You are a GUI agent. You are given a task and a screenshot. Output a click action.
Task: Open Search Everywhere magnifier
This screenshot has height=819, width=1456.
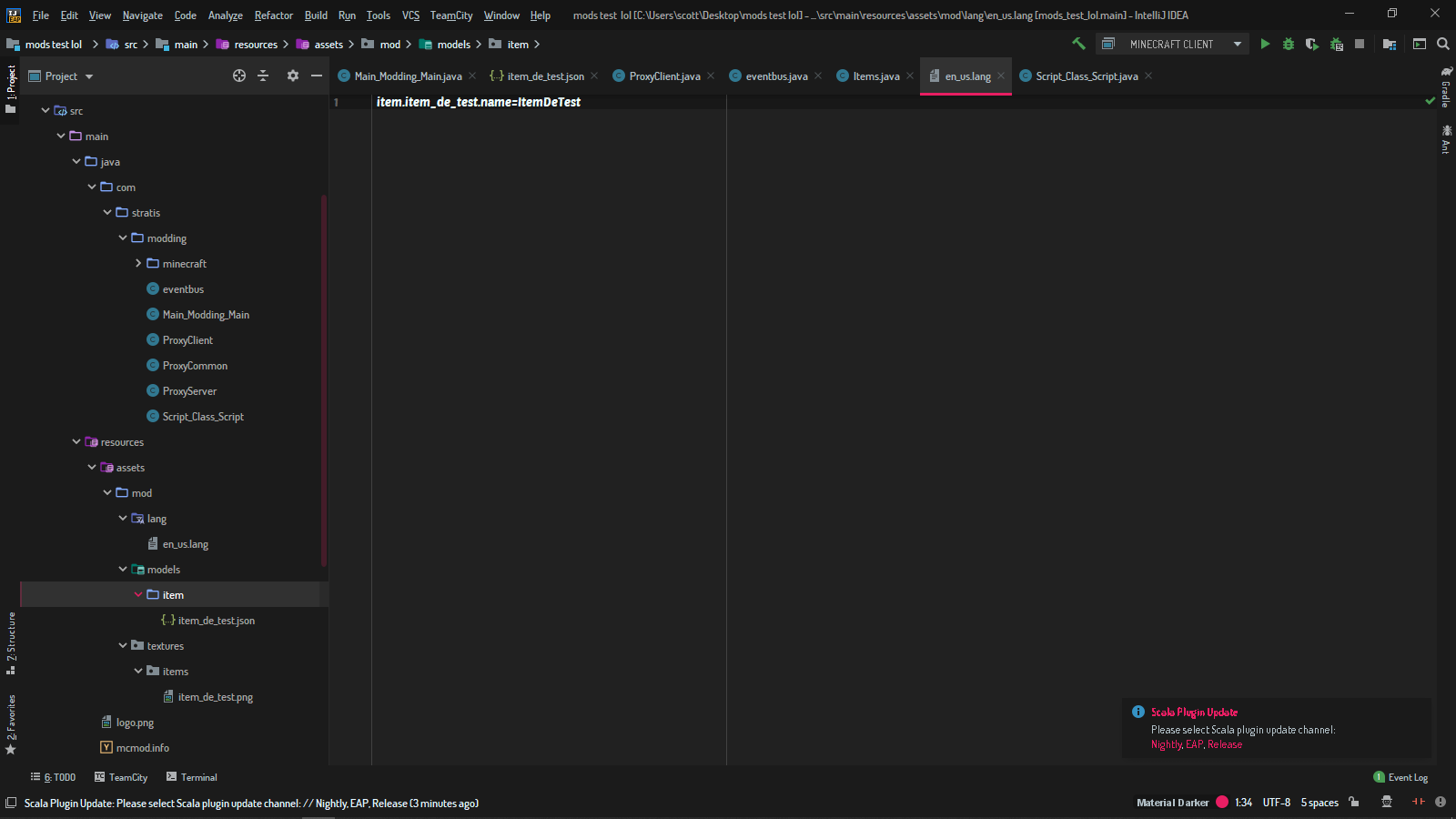pos(1443,44)
